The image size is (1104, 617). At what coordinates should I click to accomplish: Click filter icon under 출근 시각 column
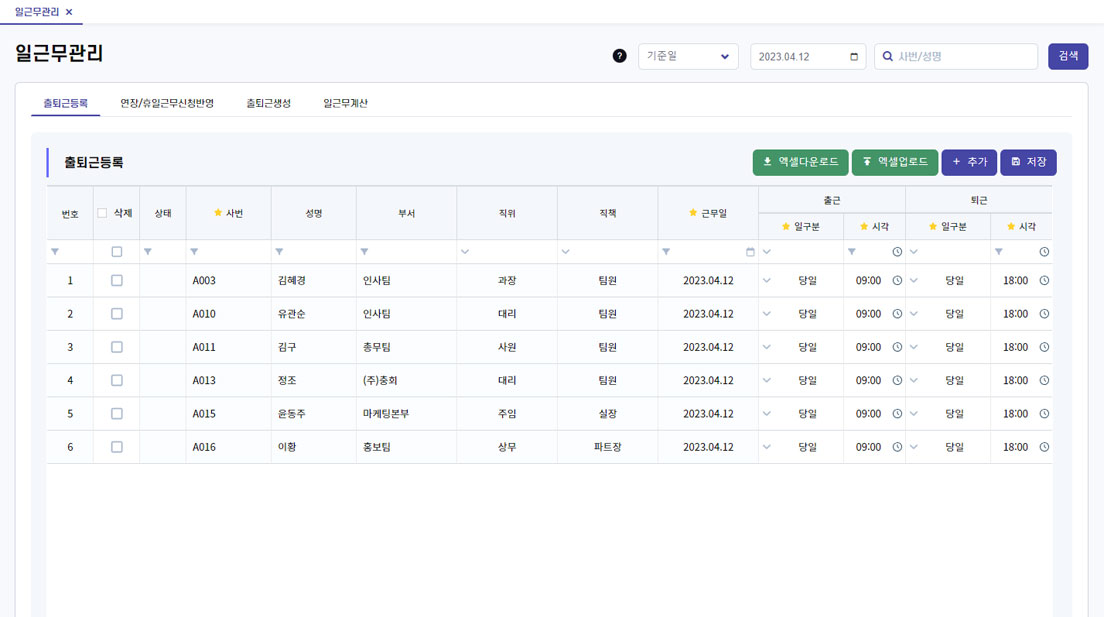coord(852,251)
